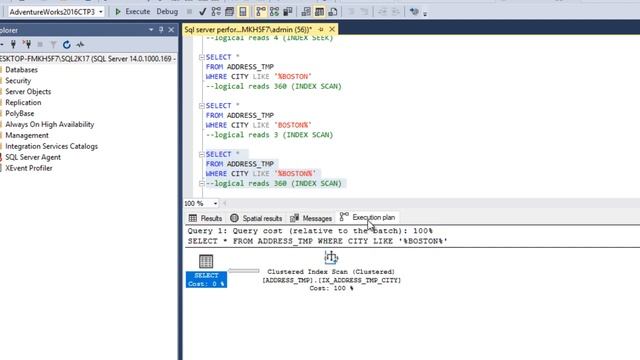Screen dimensions: 640x360
Task: Collapse the '%BOSTON%' SELECT block
Action: [201, 154]
